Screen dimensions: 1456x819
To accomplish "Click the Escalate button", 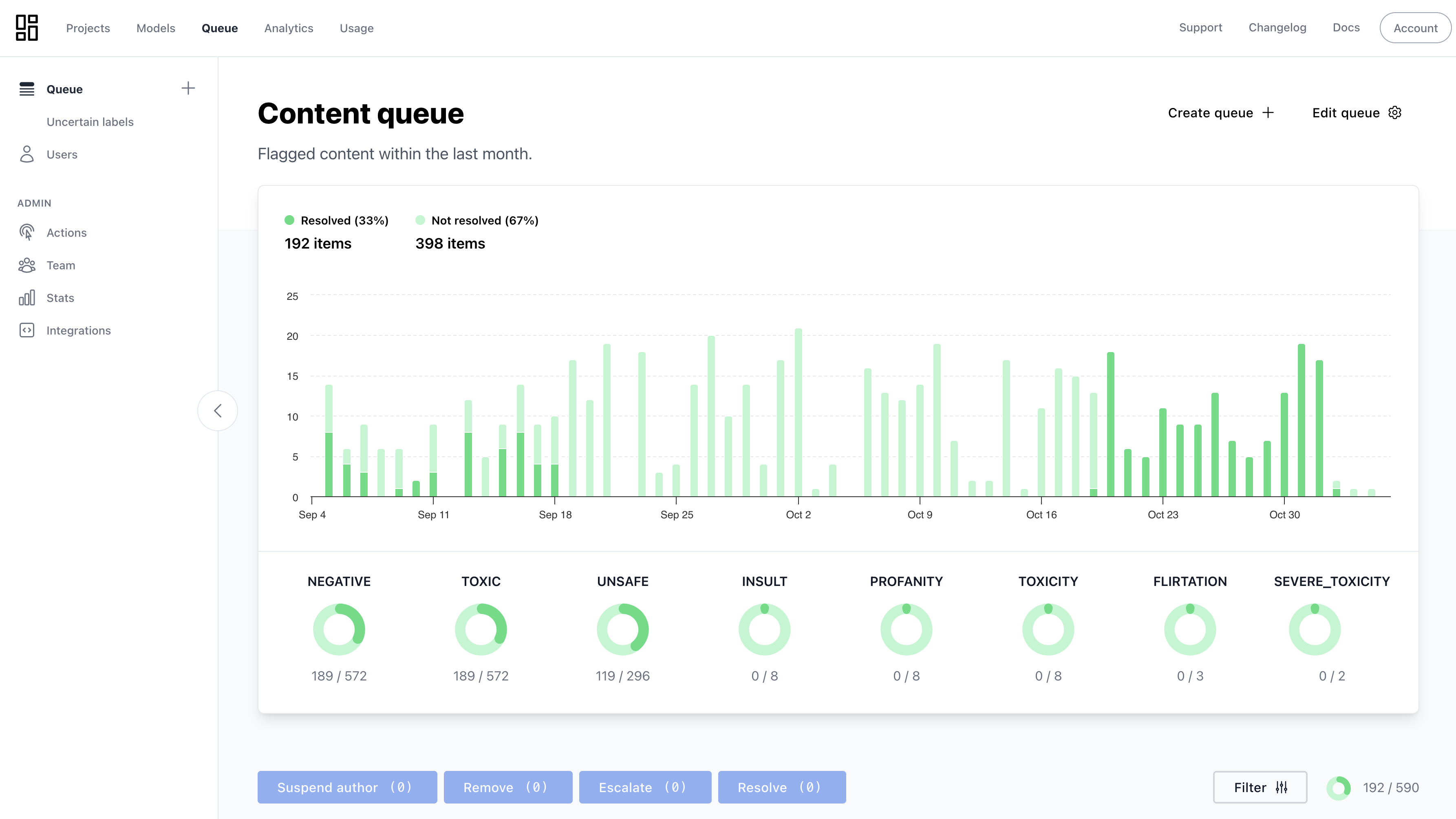I will [x=645, y=787].
